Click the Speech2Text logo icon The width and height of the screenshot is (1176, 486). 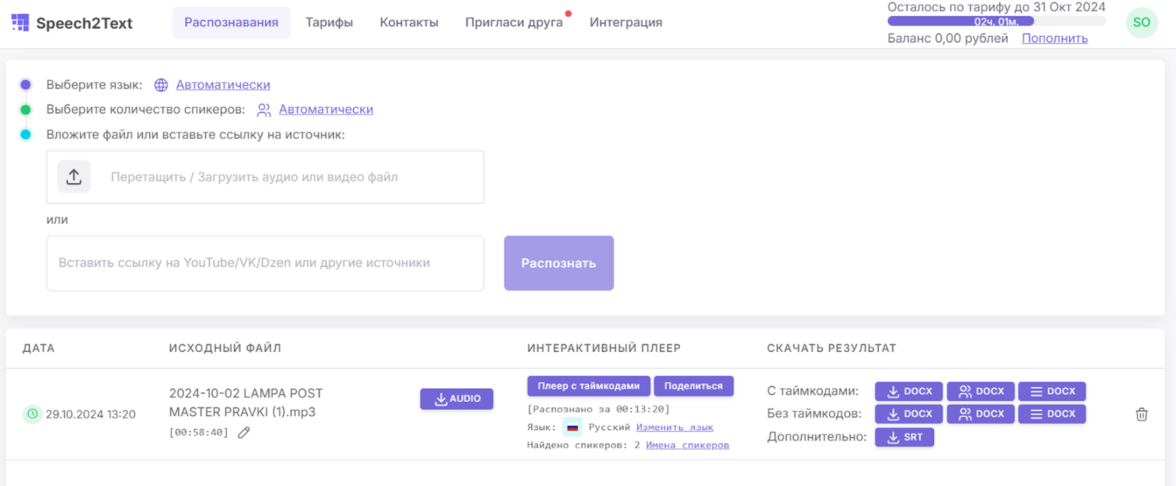20,22
